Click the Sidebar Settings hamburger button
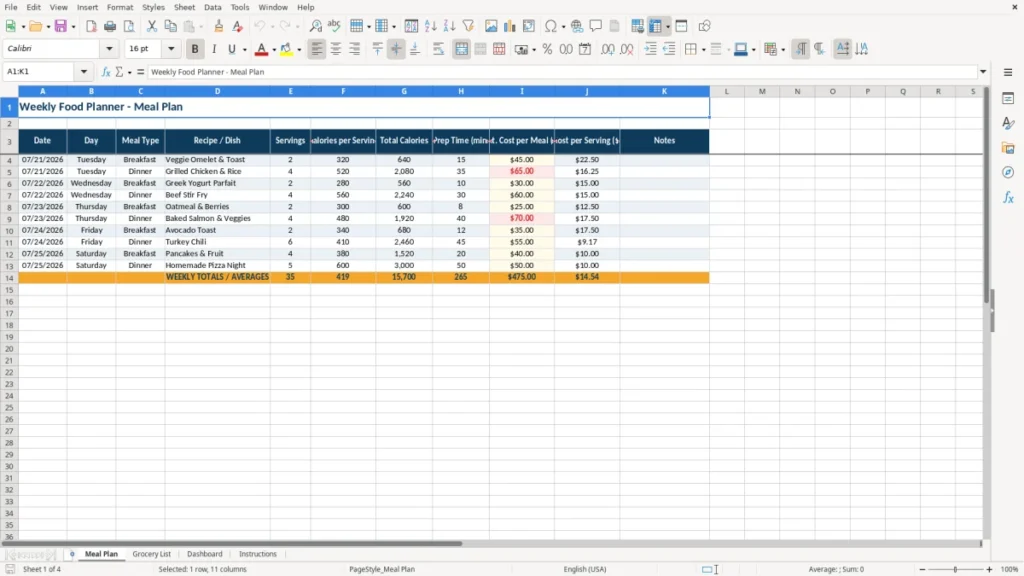Screen dimensions: 1024x576 point(1008,72)
